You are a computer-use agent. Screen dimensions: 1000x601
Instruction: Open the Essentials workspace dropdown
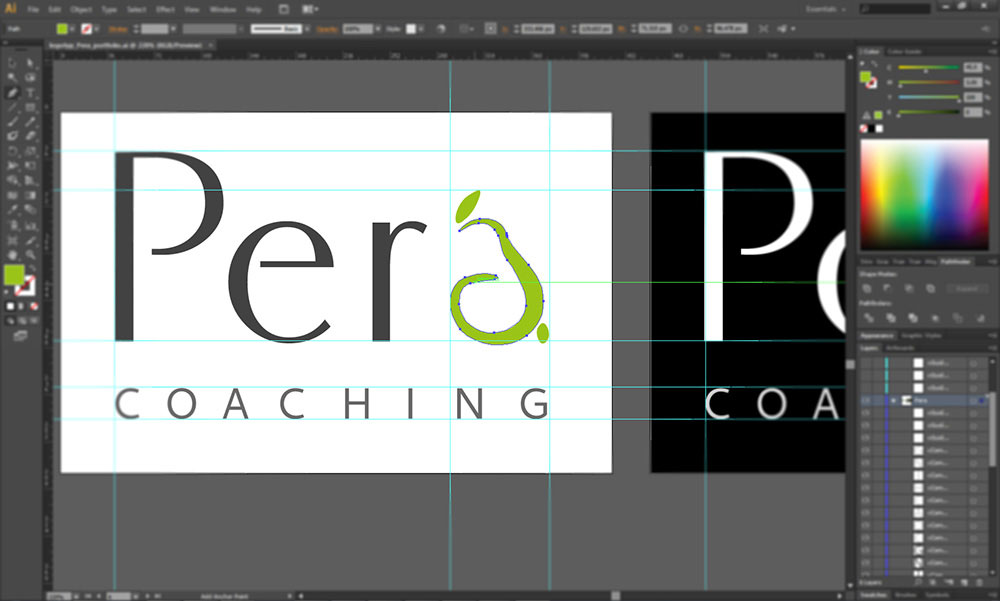pos(801,8)
